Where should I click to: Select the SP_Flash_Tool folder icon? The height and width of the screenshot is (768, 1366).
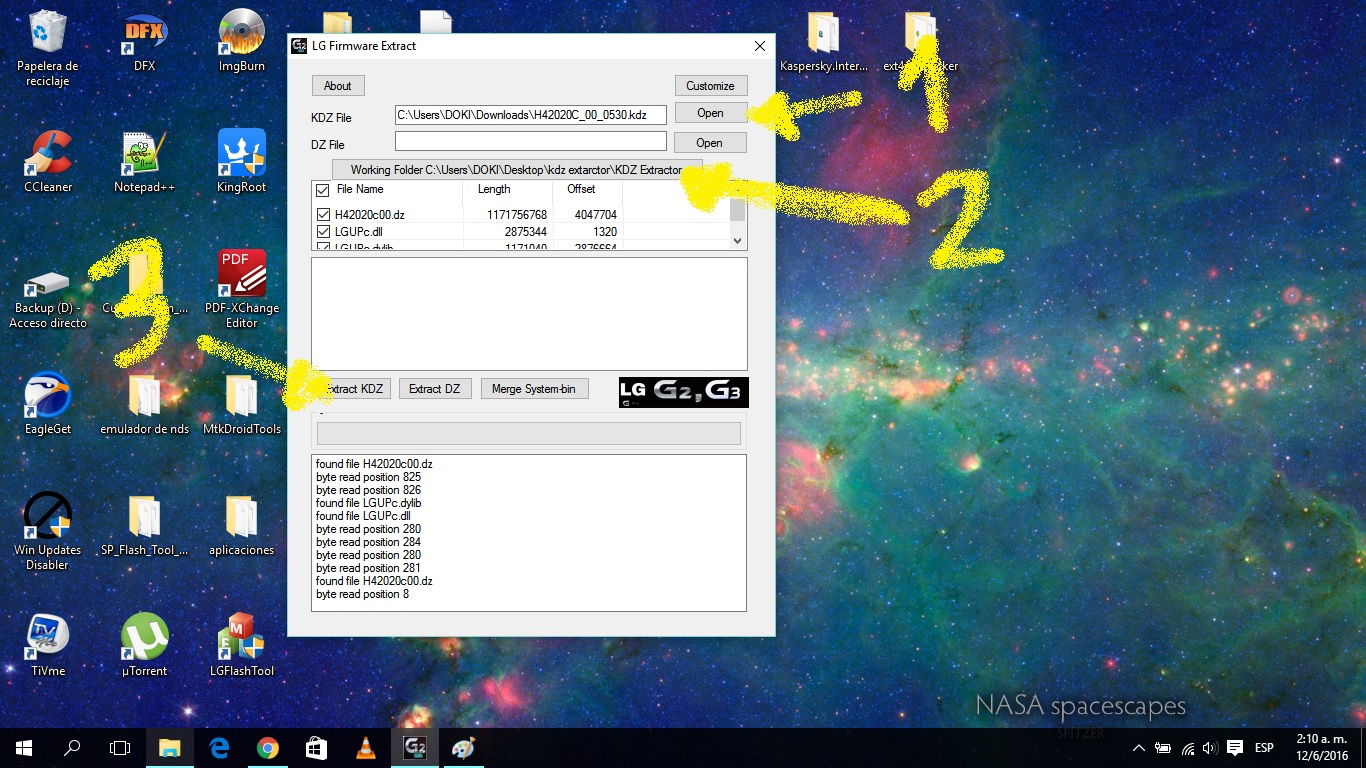144,525
